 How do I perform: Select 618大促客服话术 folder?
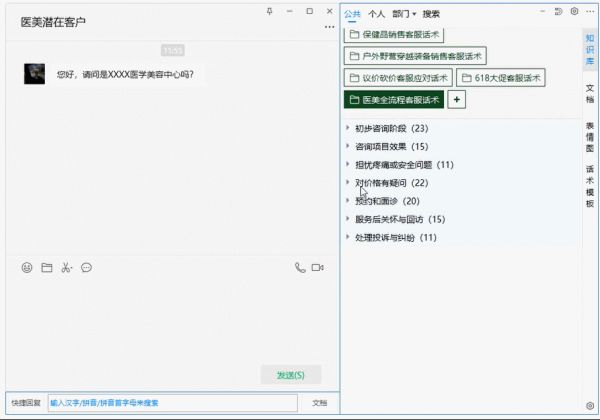click(500, 77)
